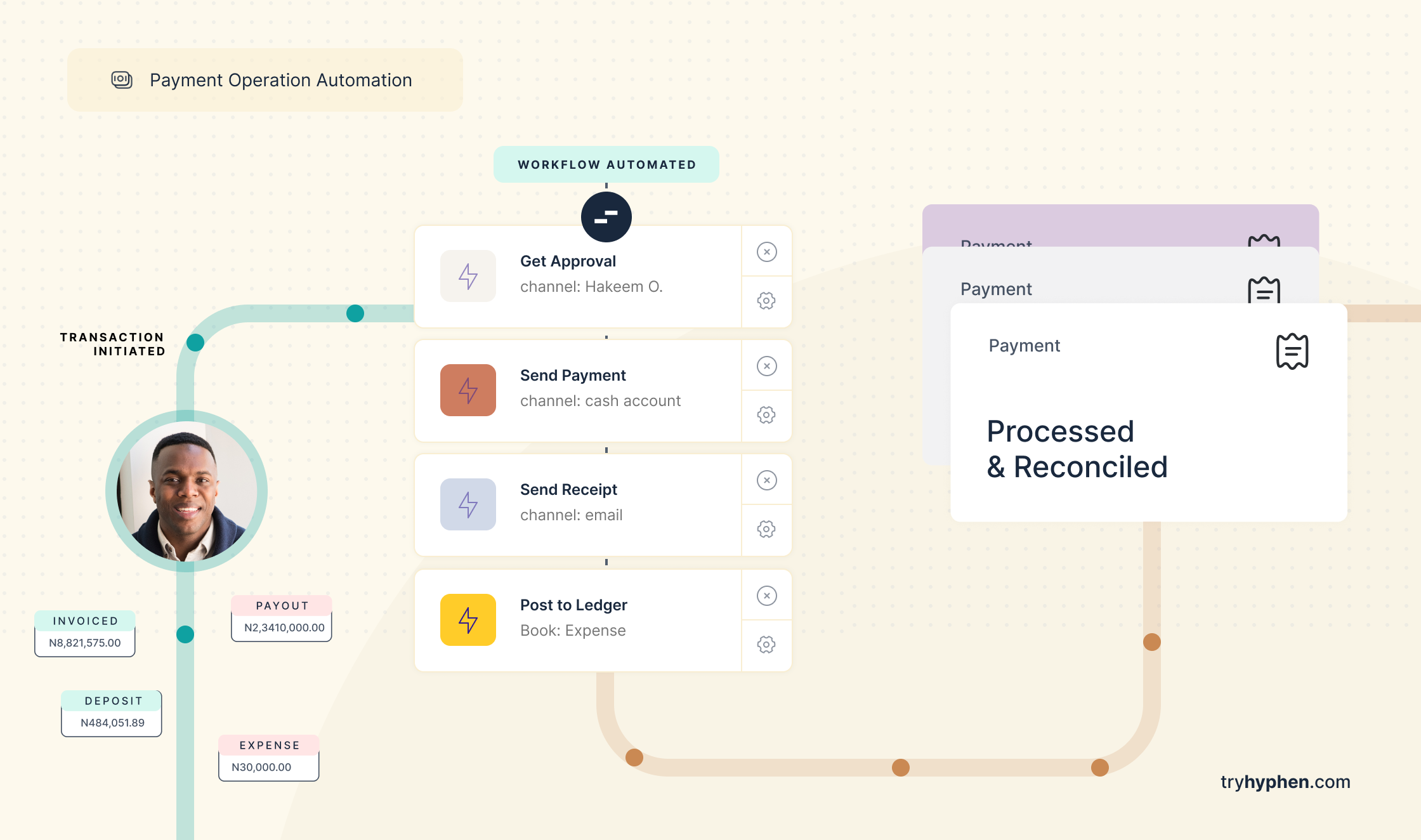This screenshot has height=840, width=1421.
Task: Delete the Send Receipt step
Action: point(766,480)
